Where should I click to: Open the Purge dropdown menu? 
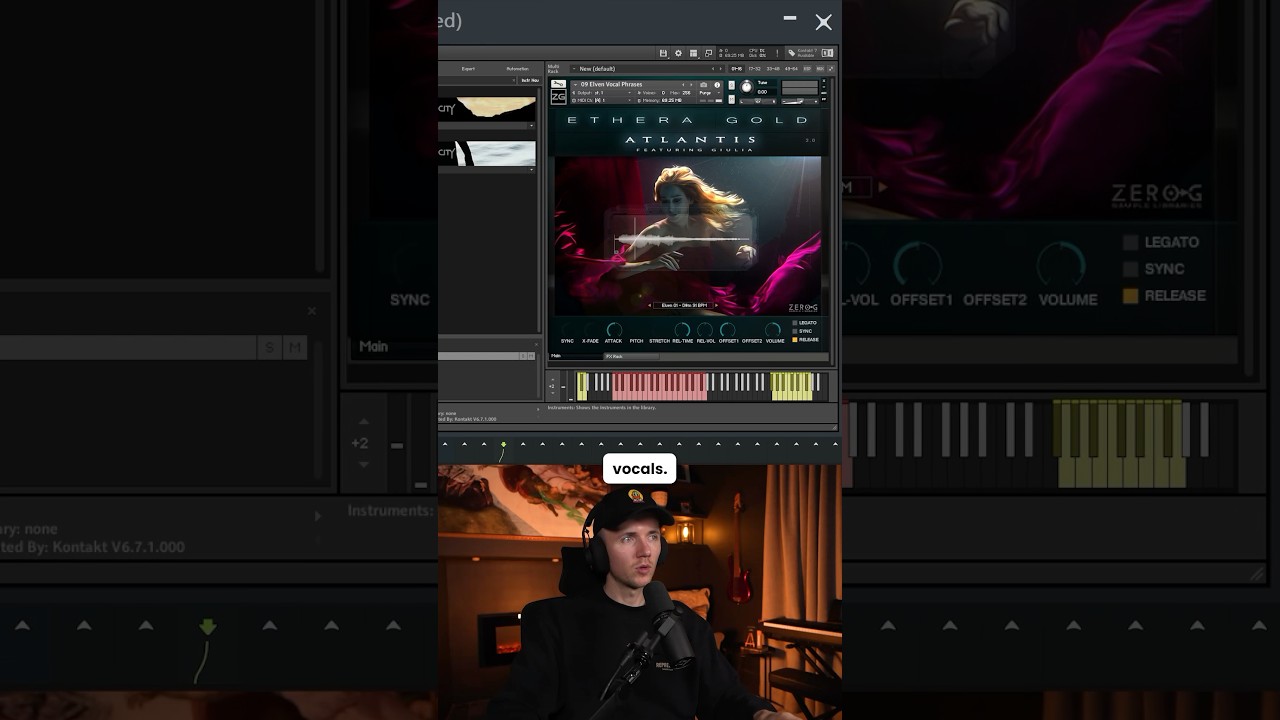point(708,93)
